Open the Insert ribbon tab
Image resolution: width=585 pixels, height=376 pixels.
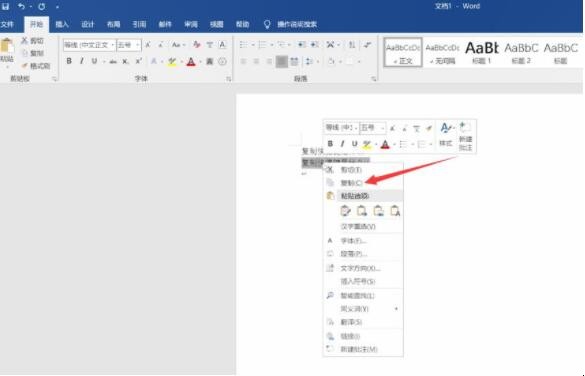tap(62, 24)
